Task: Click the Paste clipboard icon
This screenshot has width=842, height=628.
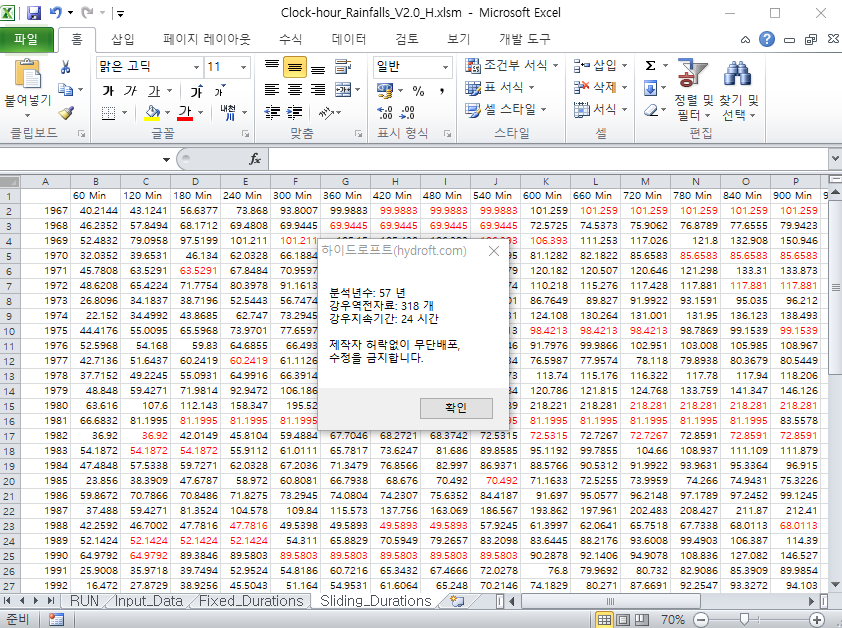Action: click(x=27, y=74)
